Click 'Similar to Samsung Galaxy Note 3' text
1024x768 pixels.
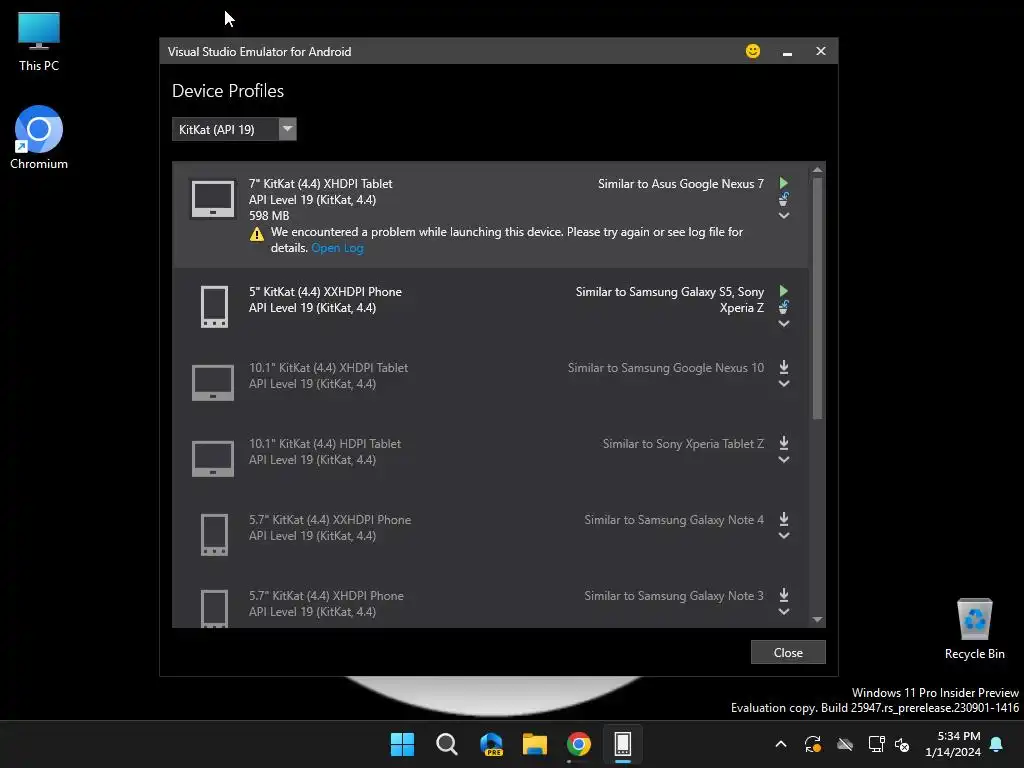[674, 596]
